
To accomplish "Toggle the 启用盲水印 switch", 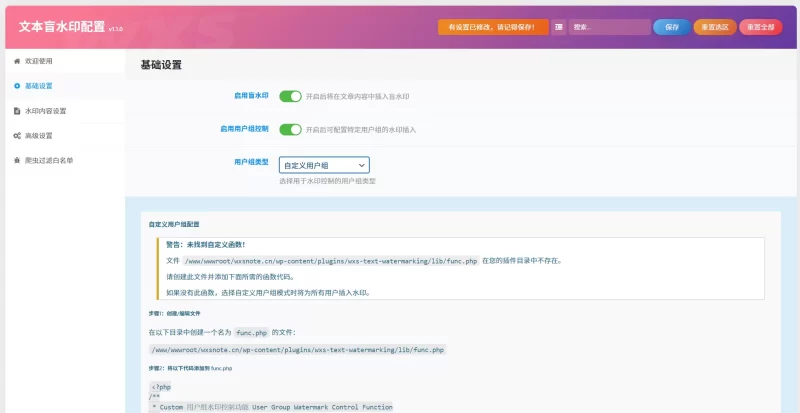I will pyautogui.click(x=290, y=96).
